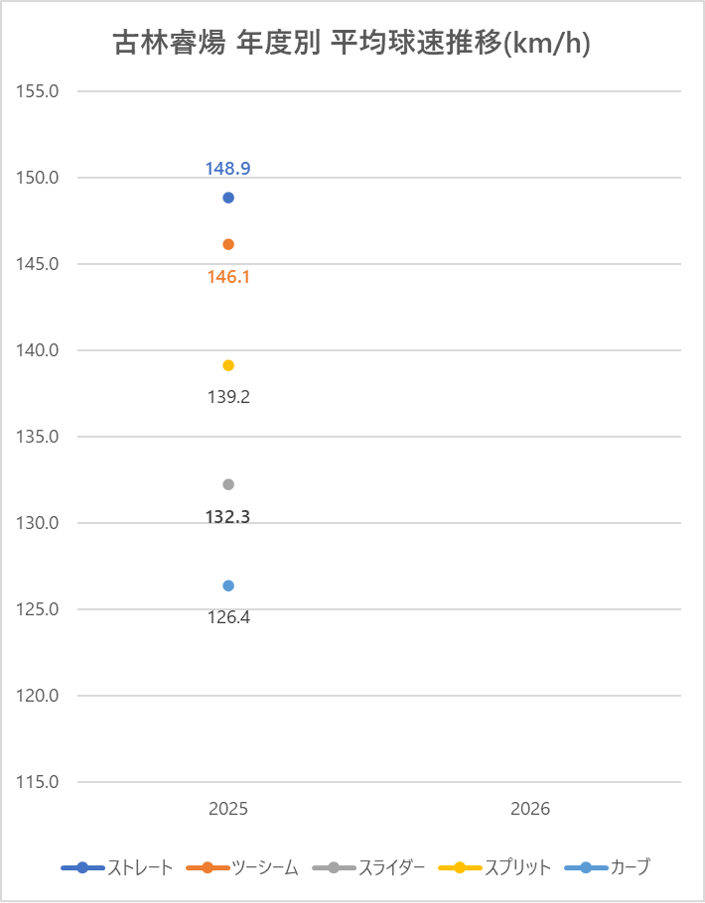
Task: Click the 139.2 data label
Action: (228, 397)
